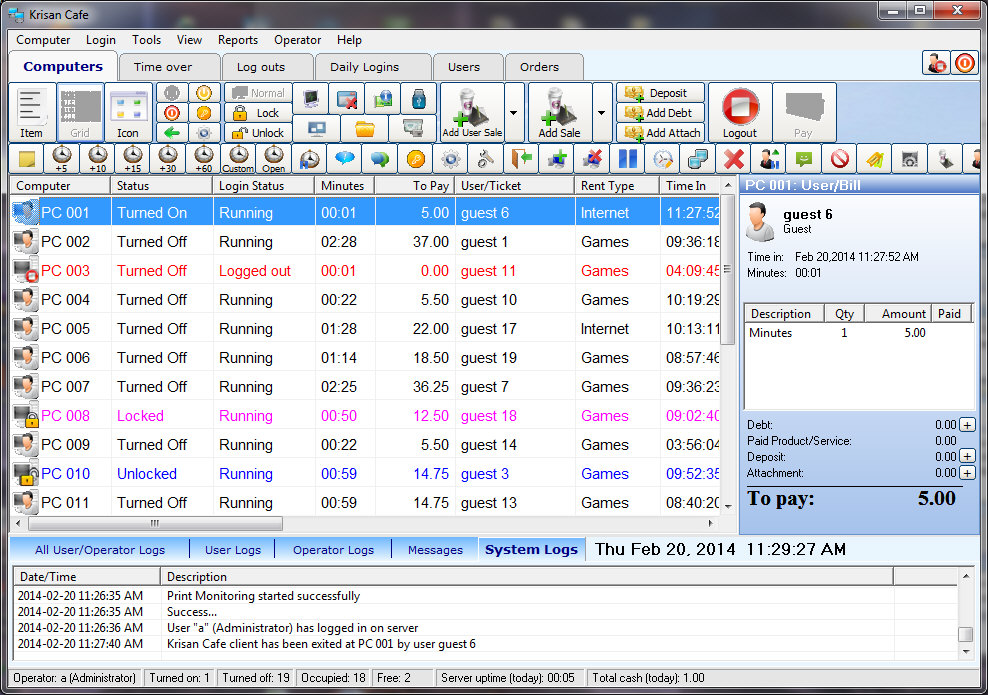Screen dimensions: 988x695
Task: Select the PC 010 Unlocked row
Action: (x=365, y=474)
